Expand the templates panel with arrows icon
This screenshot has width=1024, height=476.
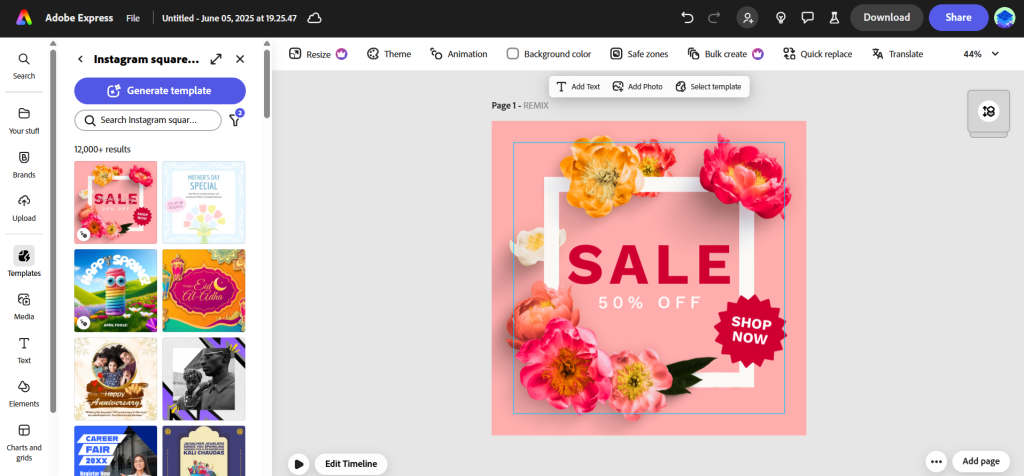point(216,59)
